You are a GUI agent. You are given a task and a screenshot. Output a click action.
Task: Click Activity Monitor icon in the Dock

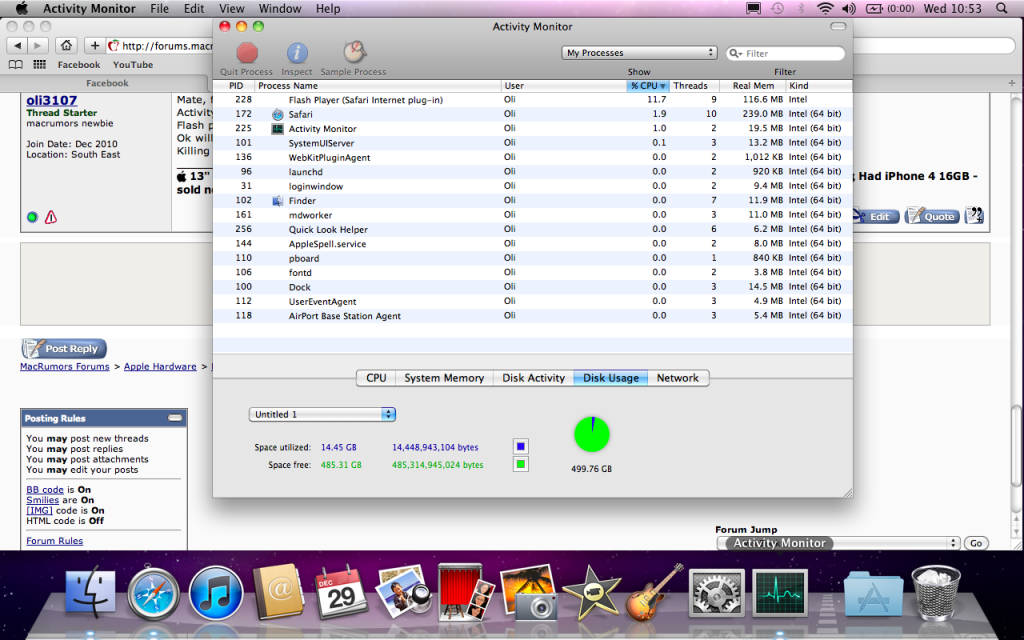click(780, 593)
